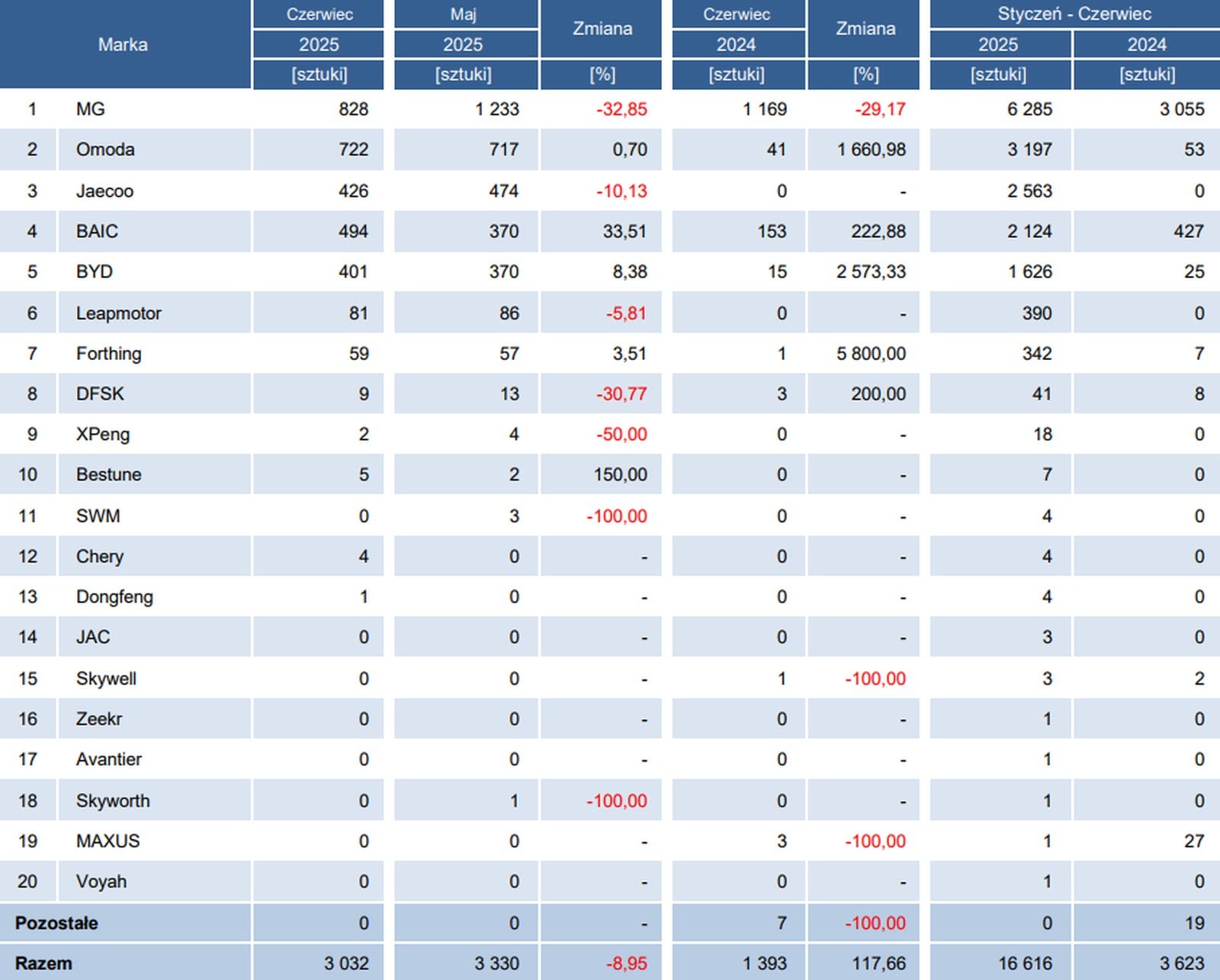Click the Zeekr brand name
This screenshot has height=980, width=1220.
point(99,718)
